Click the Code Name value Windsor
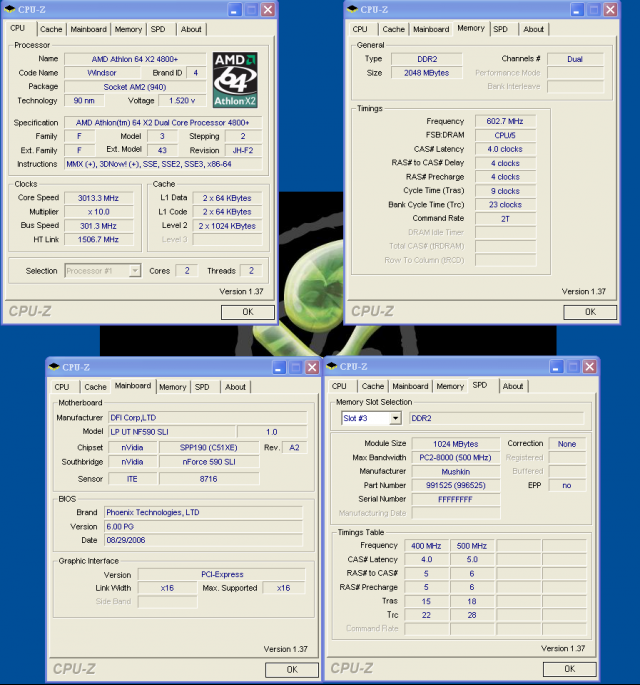 point(102,73)
